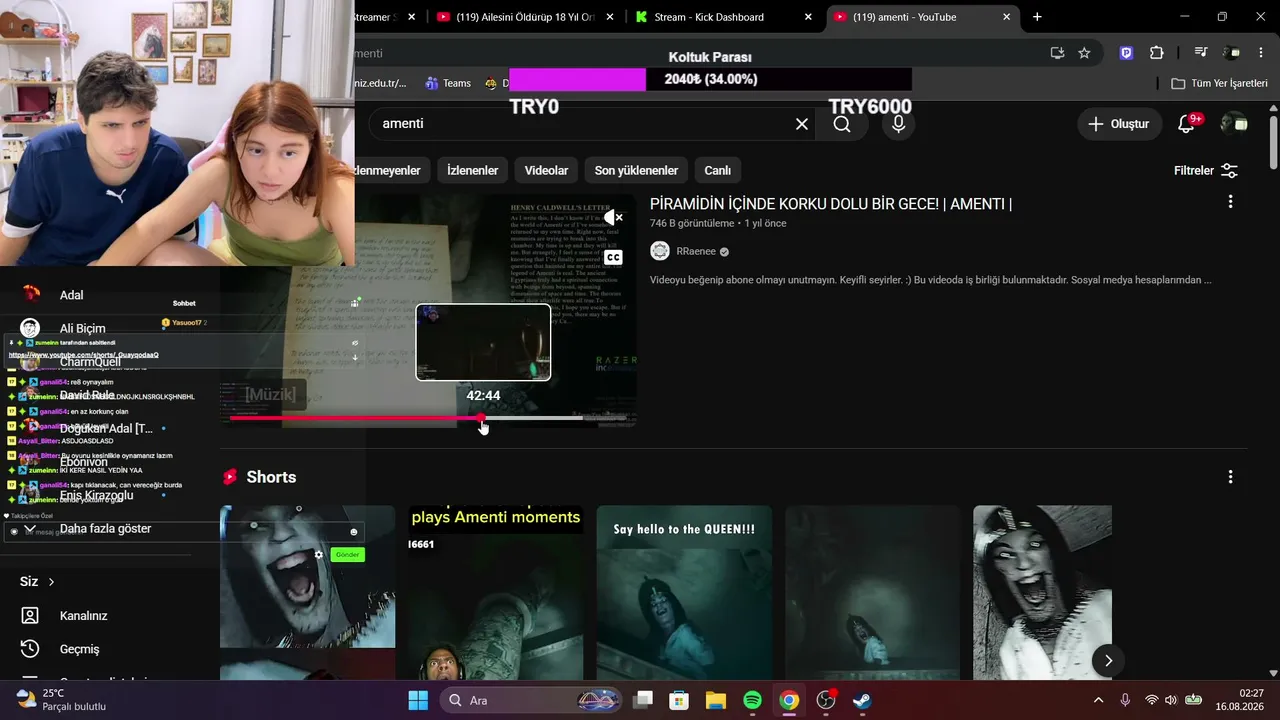Open Task View on the taskbar
The image size is (1280, 720).
pyautogui.click(x=643, y=700)
